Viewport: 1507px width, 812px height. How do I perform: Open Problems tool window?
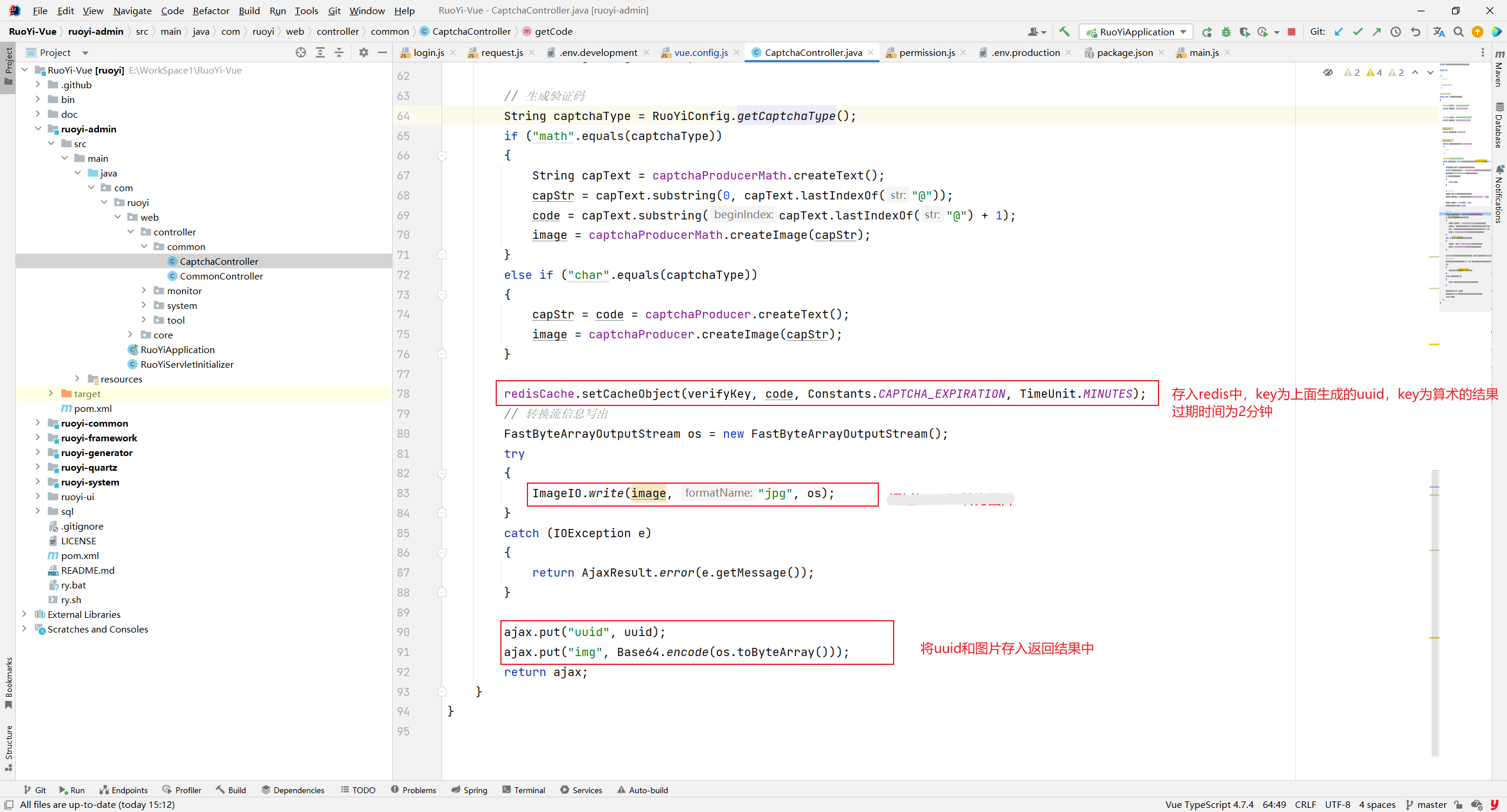[x=413, y=790]
